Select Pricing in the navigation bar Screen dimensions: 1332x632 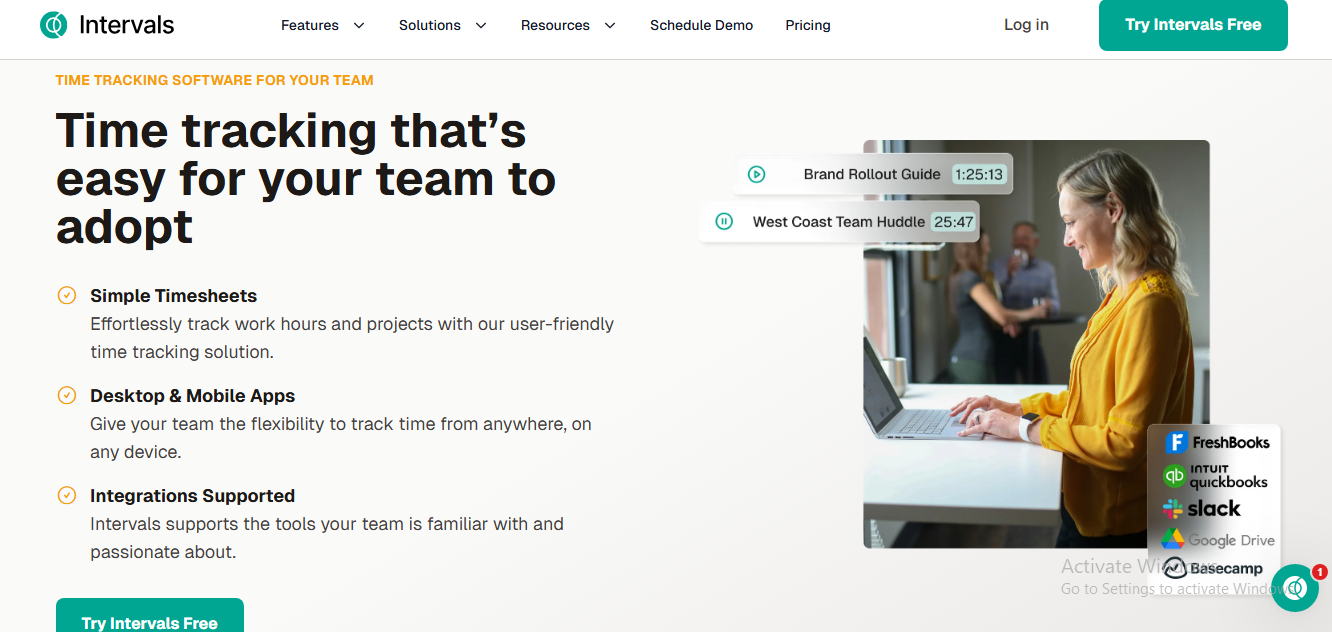tap(808, 25)
